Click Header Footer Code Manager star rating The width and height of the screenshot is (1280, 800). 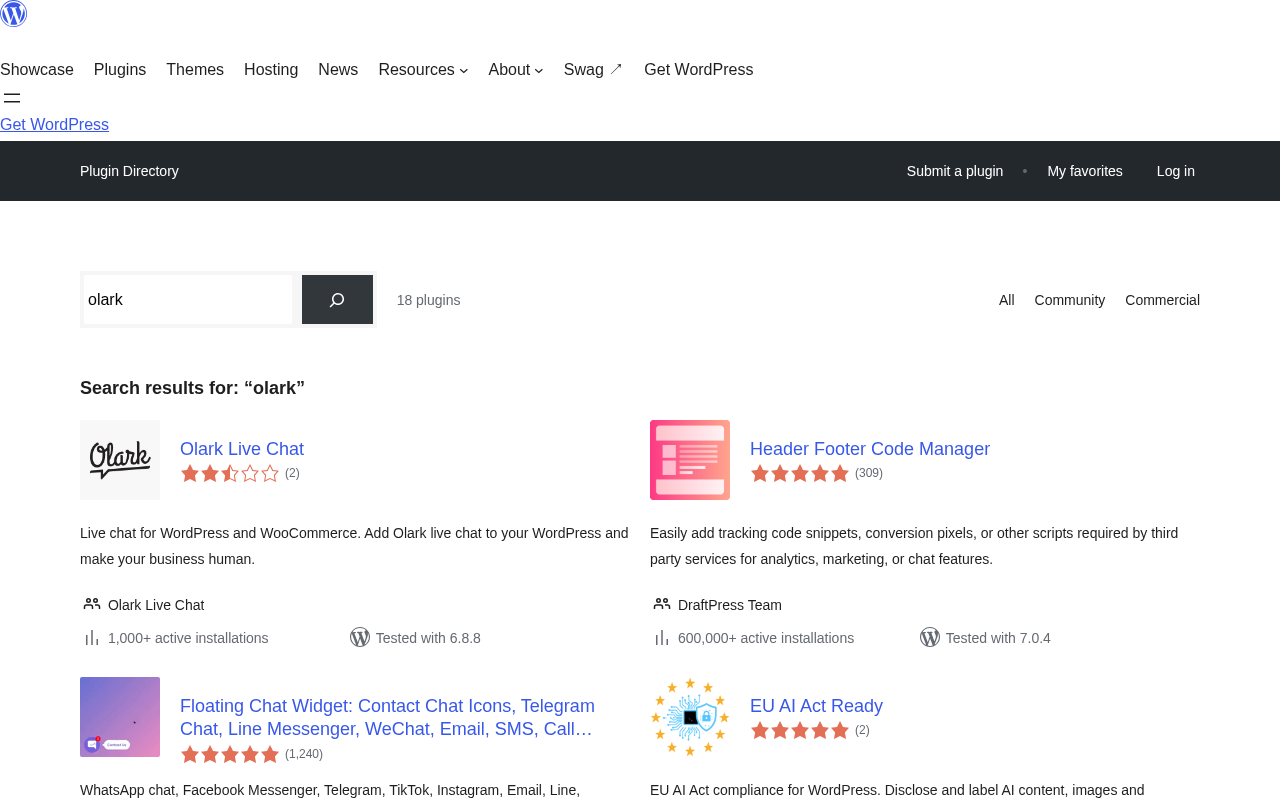(800, 473)
